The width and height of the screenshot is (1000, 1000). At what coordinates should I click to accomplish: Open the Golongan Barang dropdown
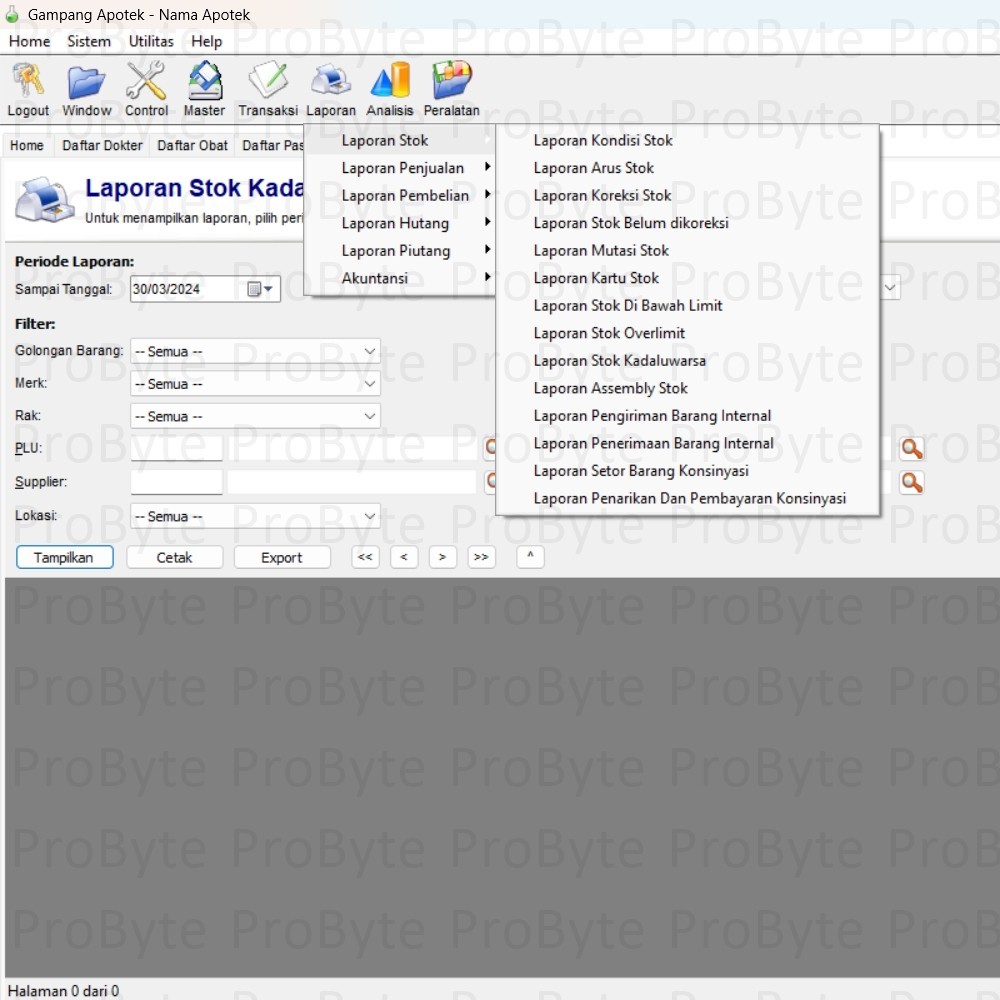click(255, 351)
